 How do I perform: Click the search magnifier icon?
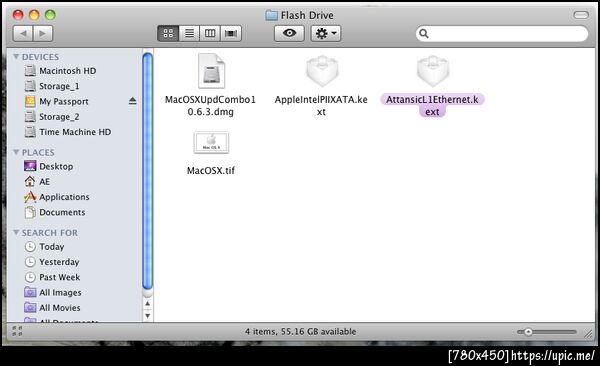[424, 34]
